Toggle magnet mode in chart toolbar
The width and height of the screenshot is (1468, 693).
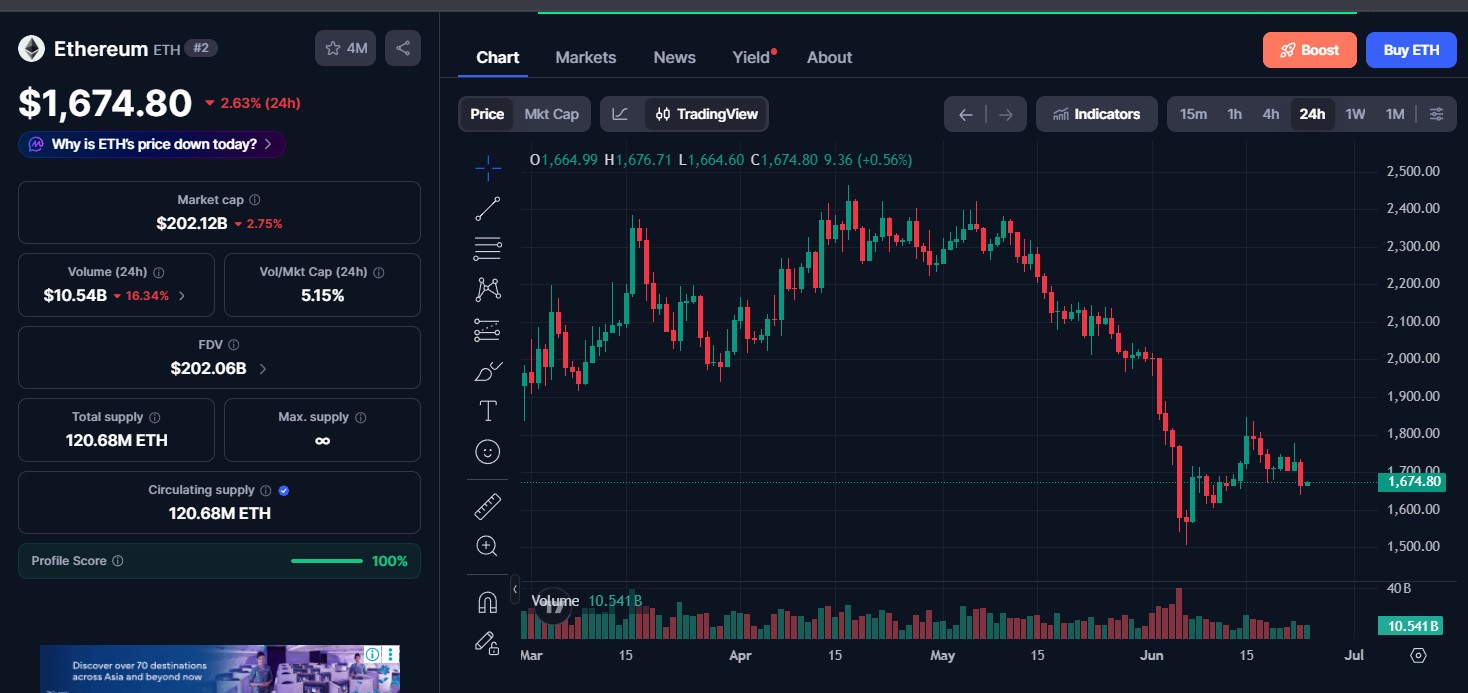pos(488,602)
